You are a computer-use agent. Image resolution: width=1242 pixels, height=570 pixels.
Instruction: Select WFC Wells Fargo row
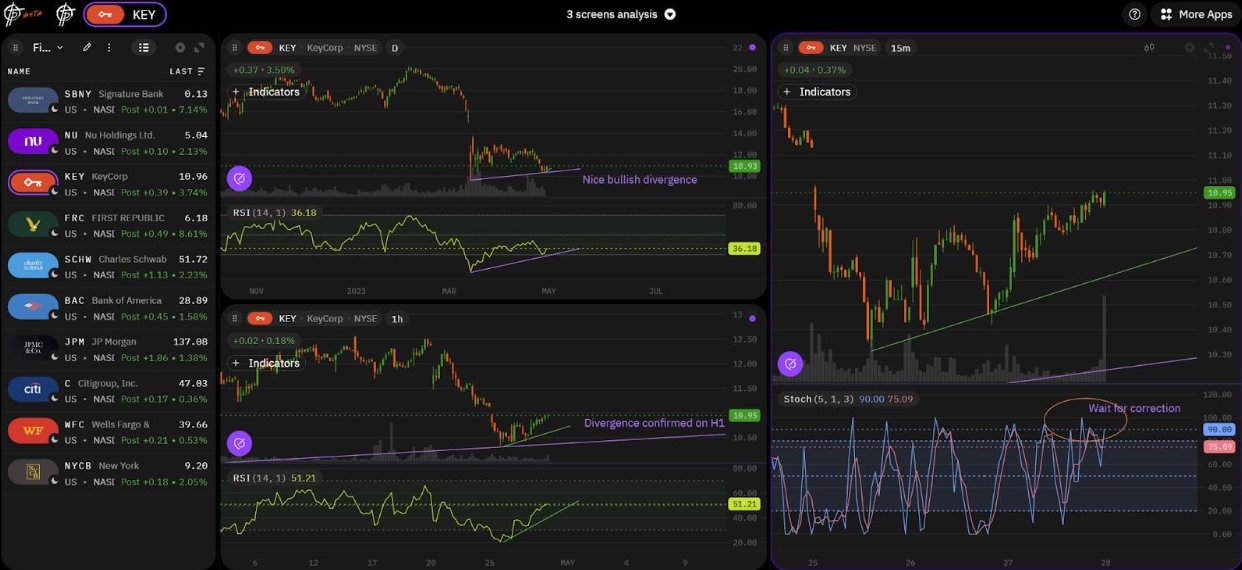point(108,430)
